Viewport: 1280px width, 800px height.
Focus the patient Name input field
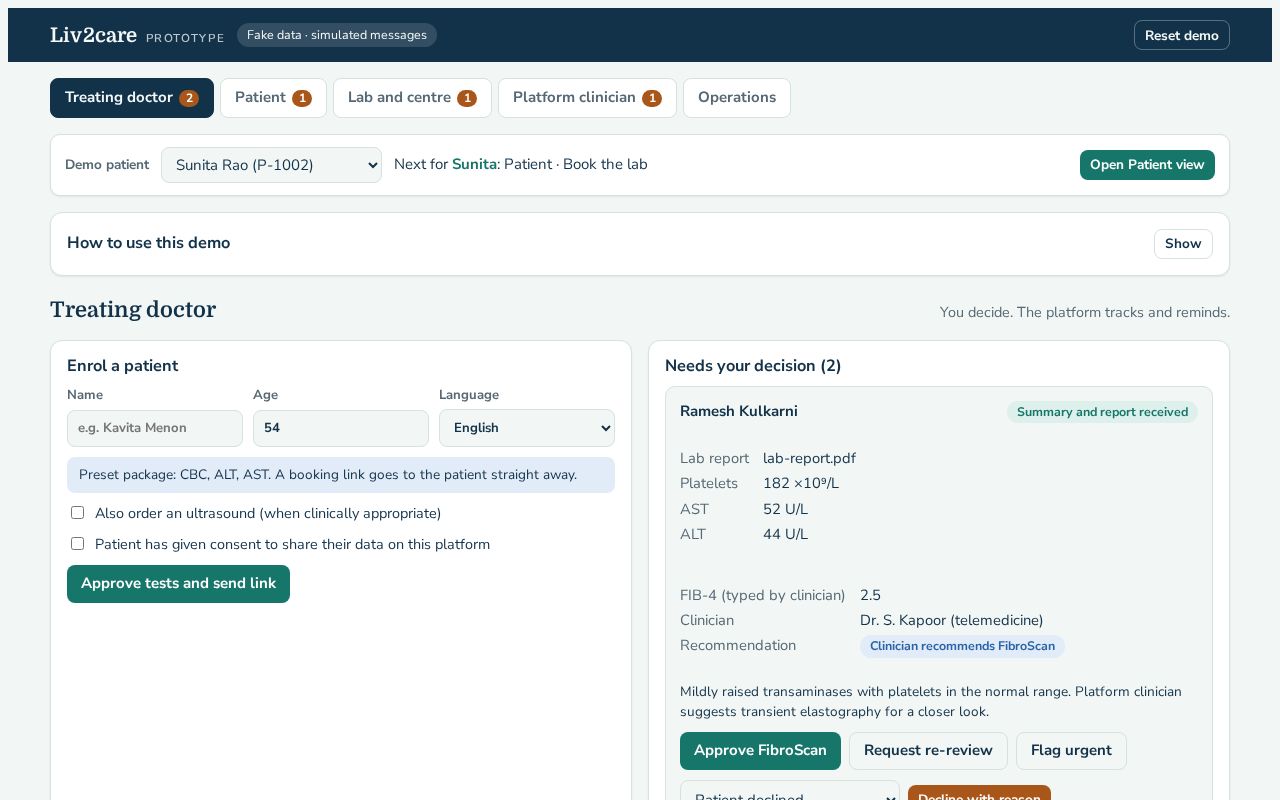(x=155, y=428)
